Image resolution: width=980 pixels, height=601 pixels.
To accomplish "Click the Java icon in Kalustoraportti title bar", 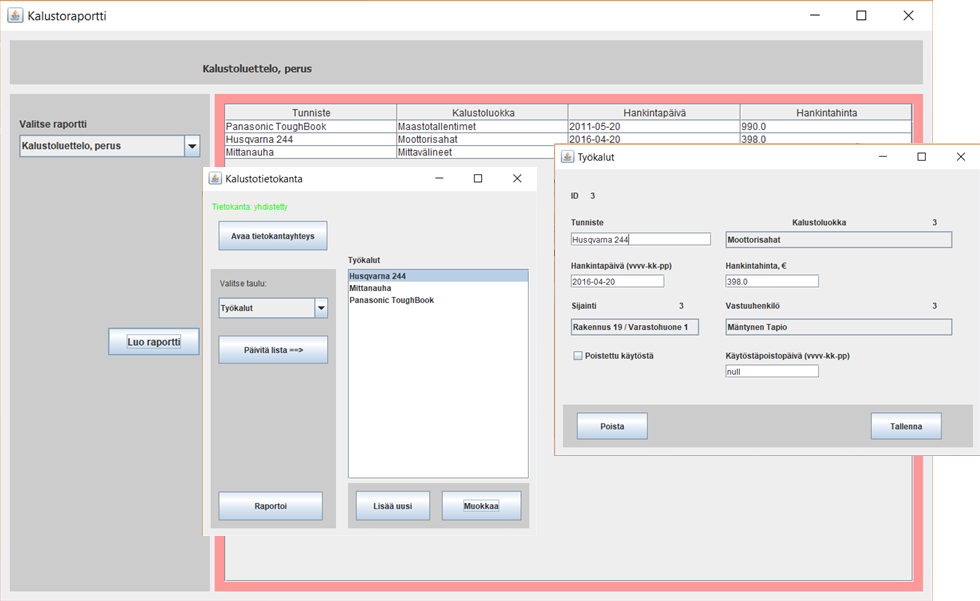I will [15, 16].
